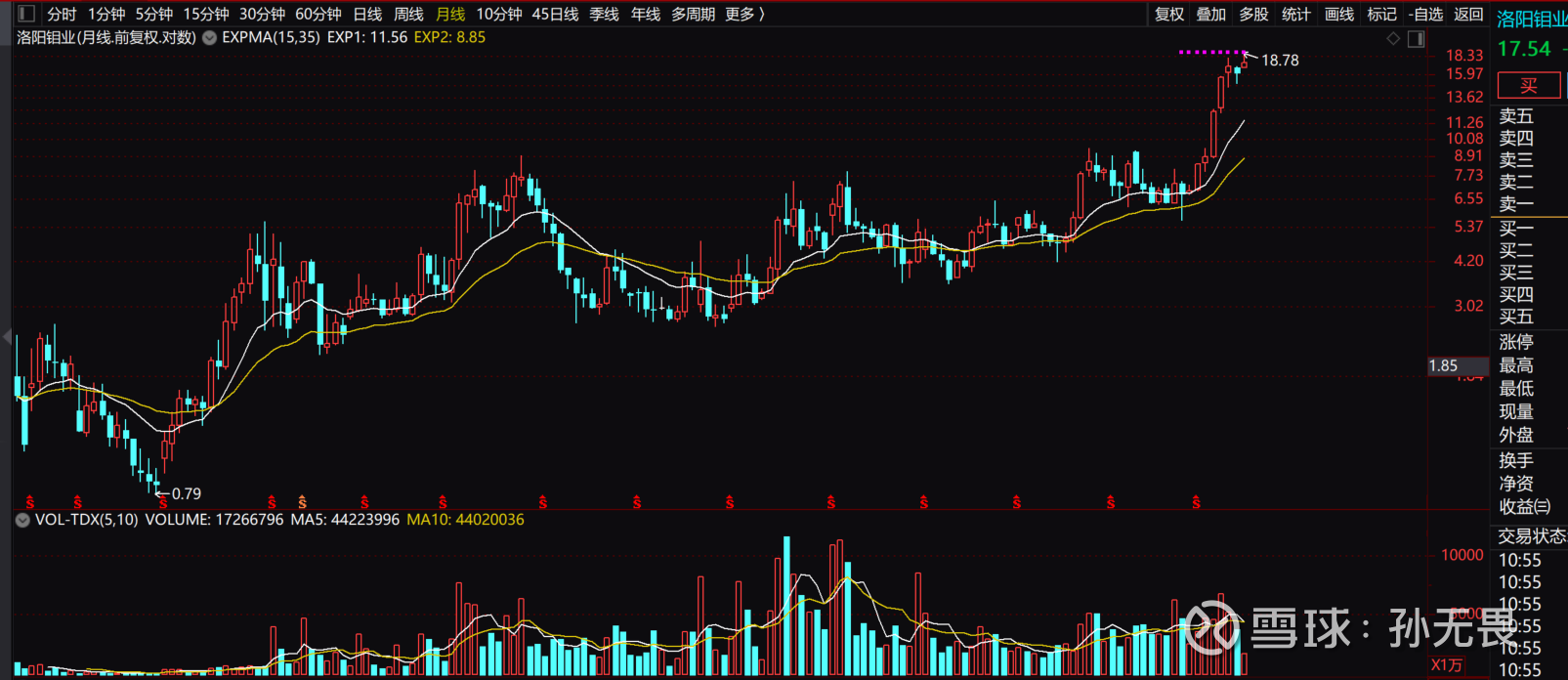Viewport: 1568px width, 680px height.
Task: Click the 标记 mark button
Action: 1381,14
